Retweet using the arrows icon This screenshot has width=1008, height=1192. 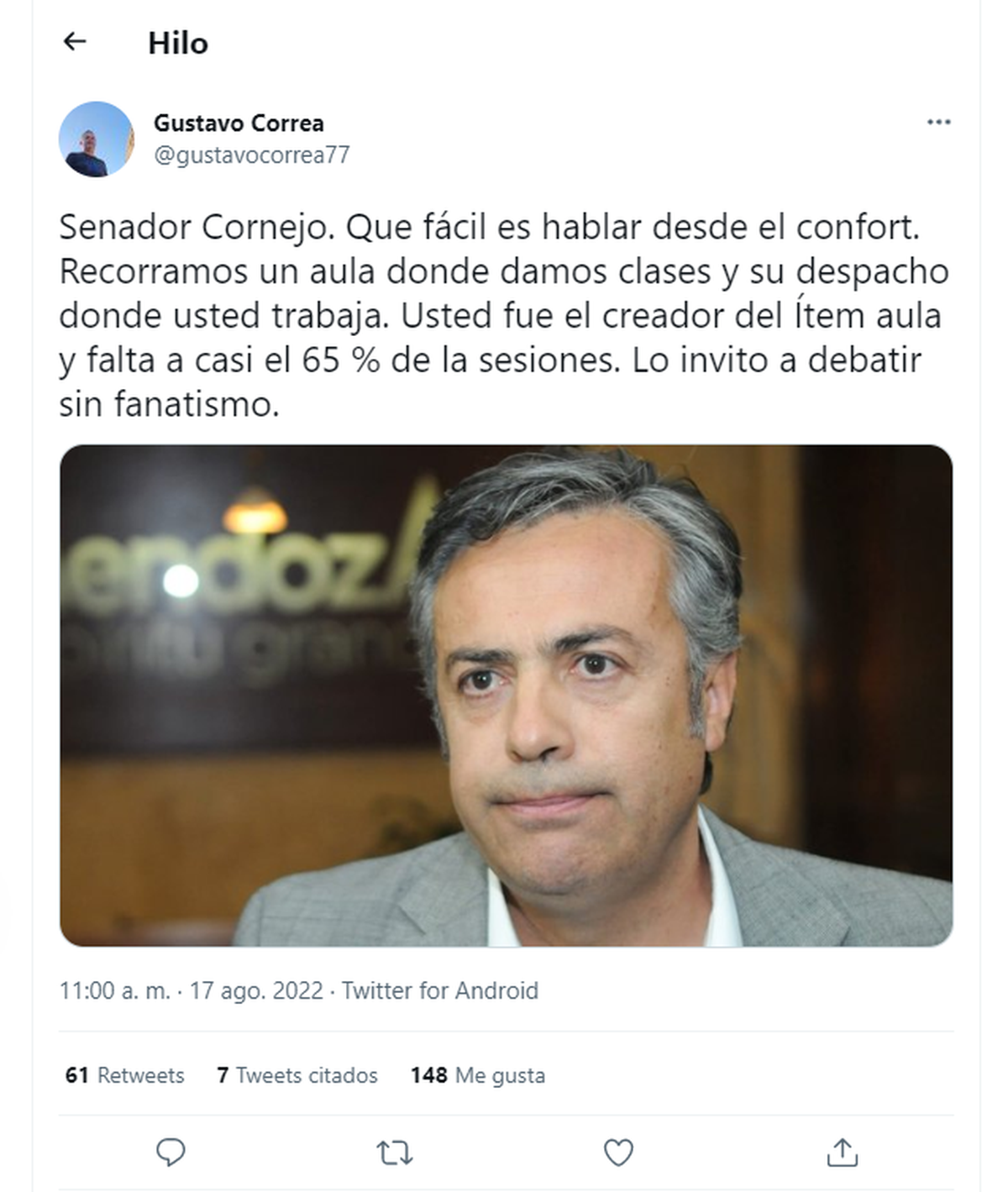394,1153
